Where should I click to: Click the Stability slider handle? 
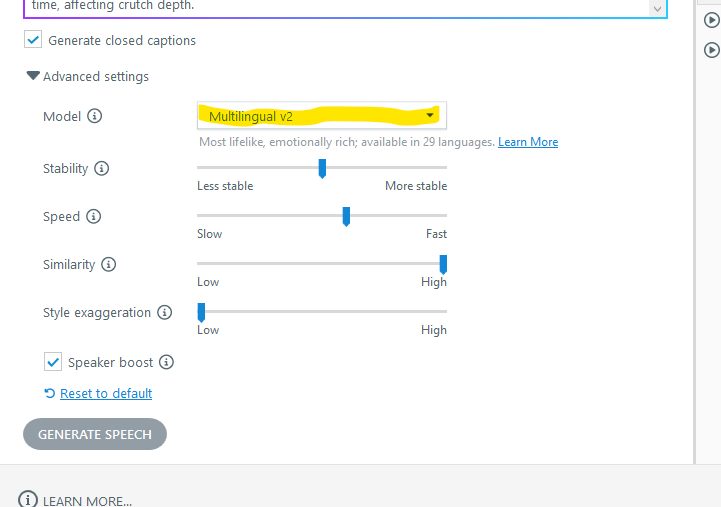coord(322,168)
